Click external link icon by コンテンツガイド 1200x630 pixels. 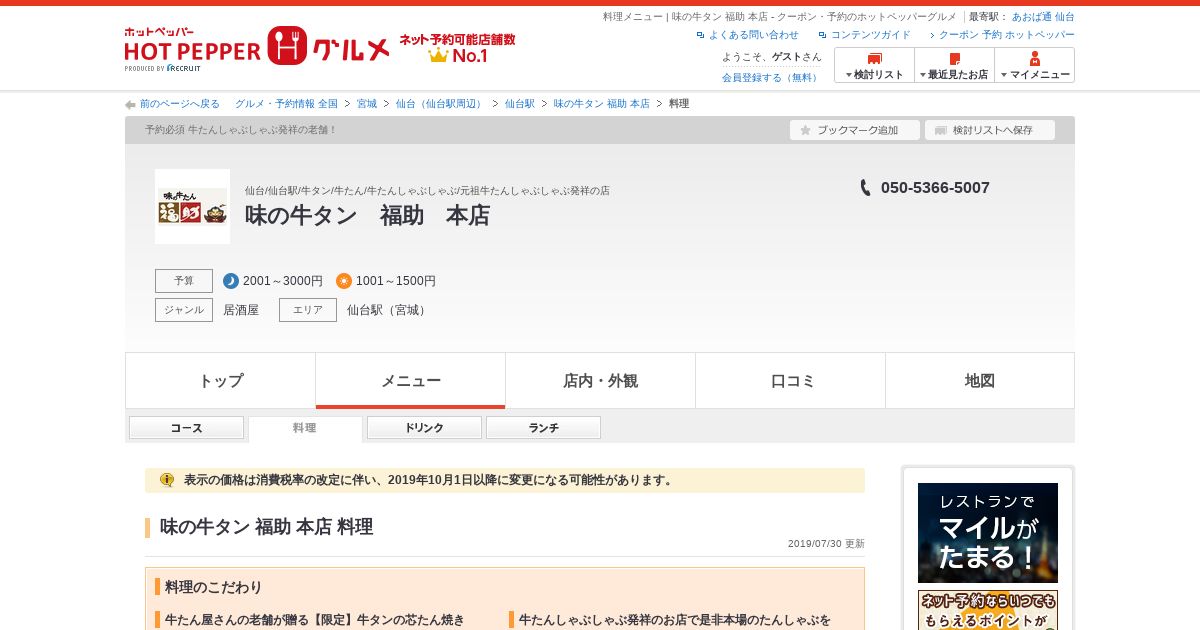tap(823, 35)
